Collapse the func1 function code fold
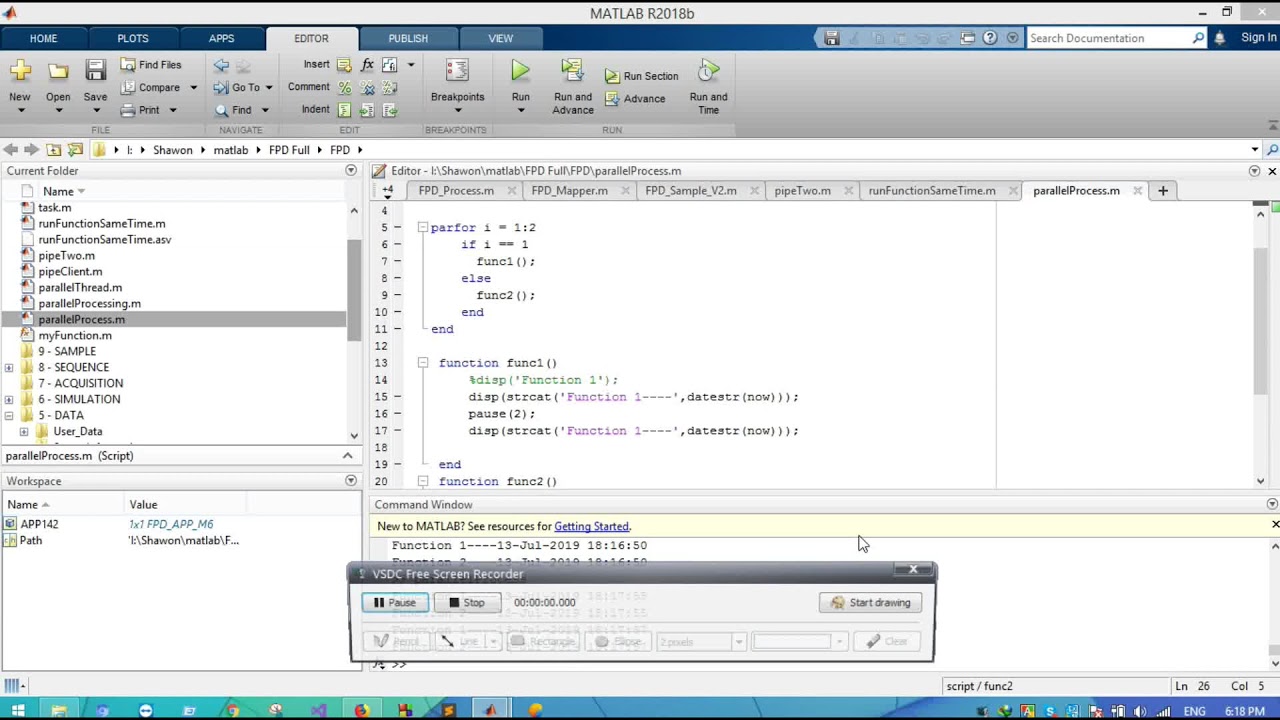This screenshot has height=720, width=1280. [422, 363]
